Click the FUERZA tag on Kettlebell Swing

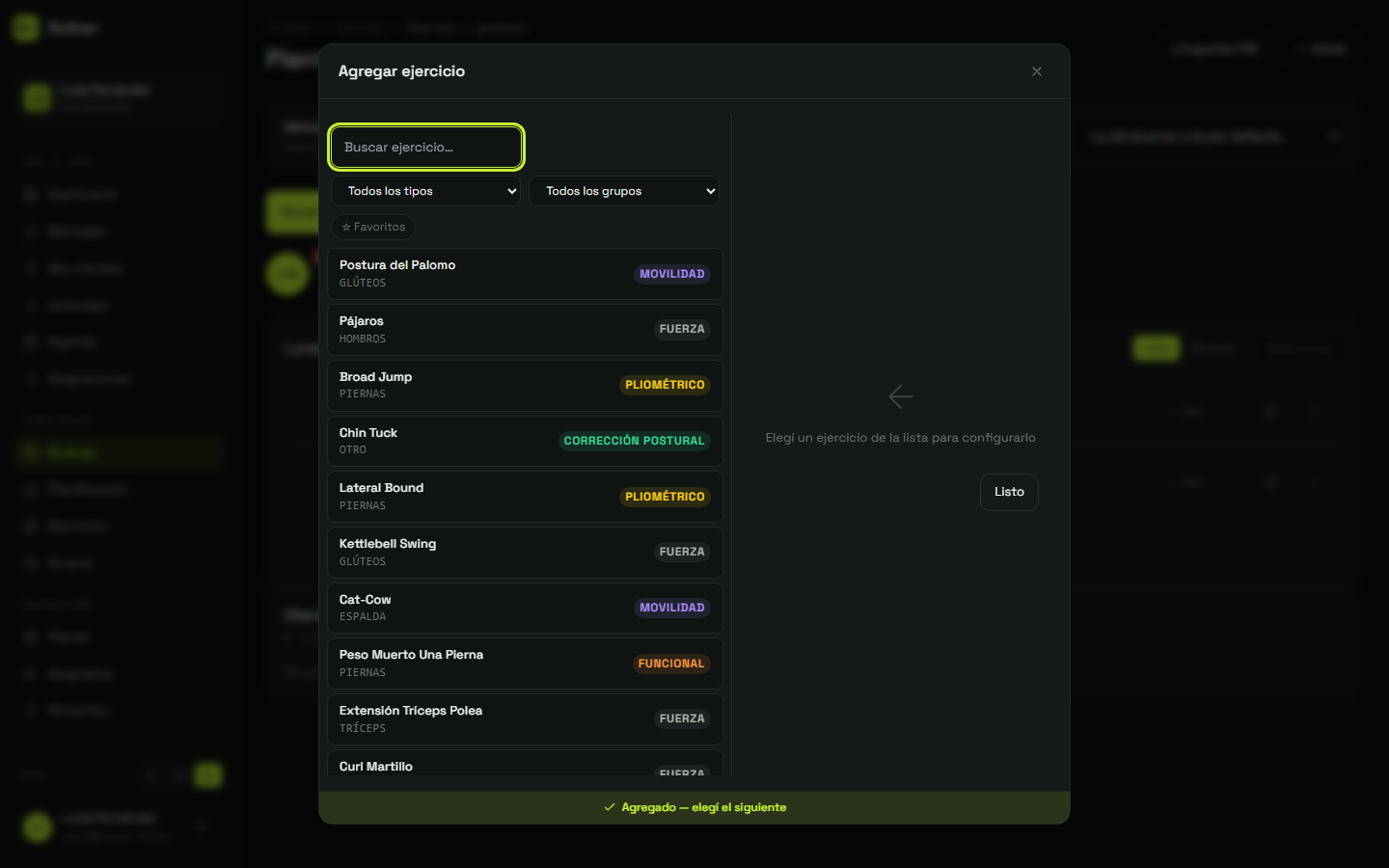click(x=682, y=552)
